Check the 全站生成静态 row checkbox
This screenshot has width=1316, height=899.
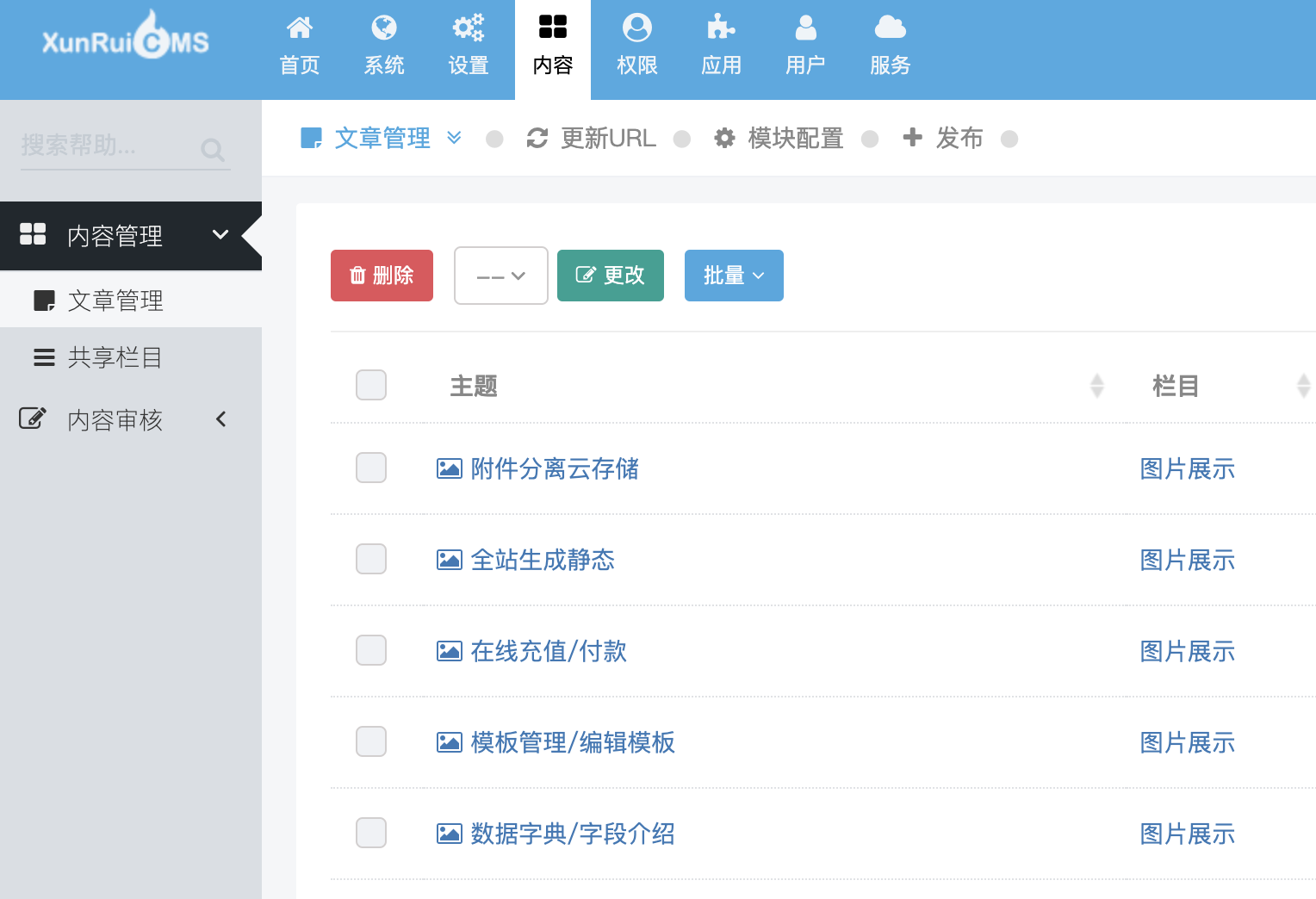click(x=371, y=559)
